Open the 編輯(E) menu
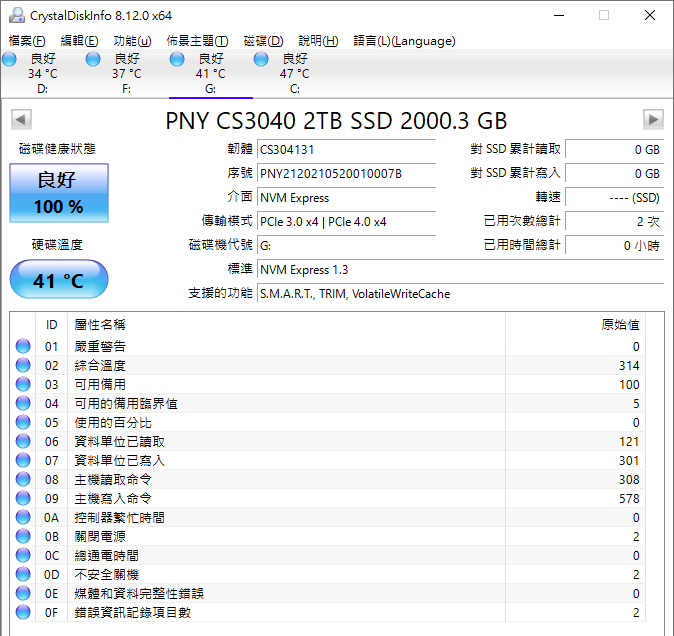The width and height of the screenshot is (674, 636). pyautogui.click(x=80, y=41)
